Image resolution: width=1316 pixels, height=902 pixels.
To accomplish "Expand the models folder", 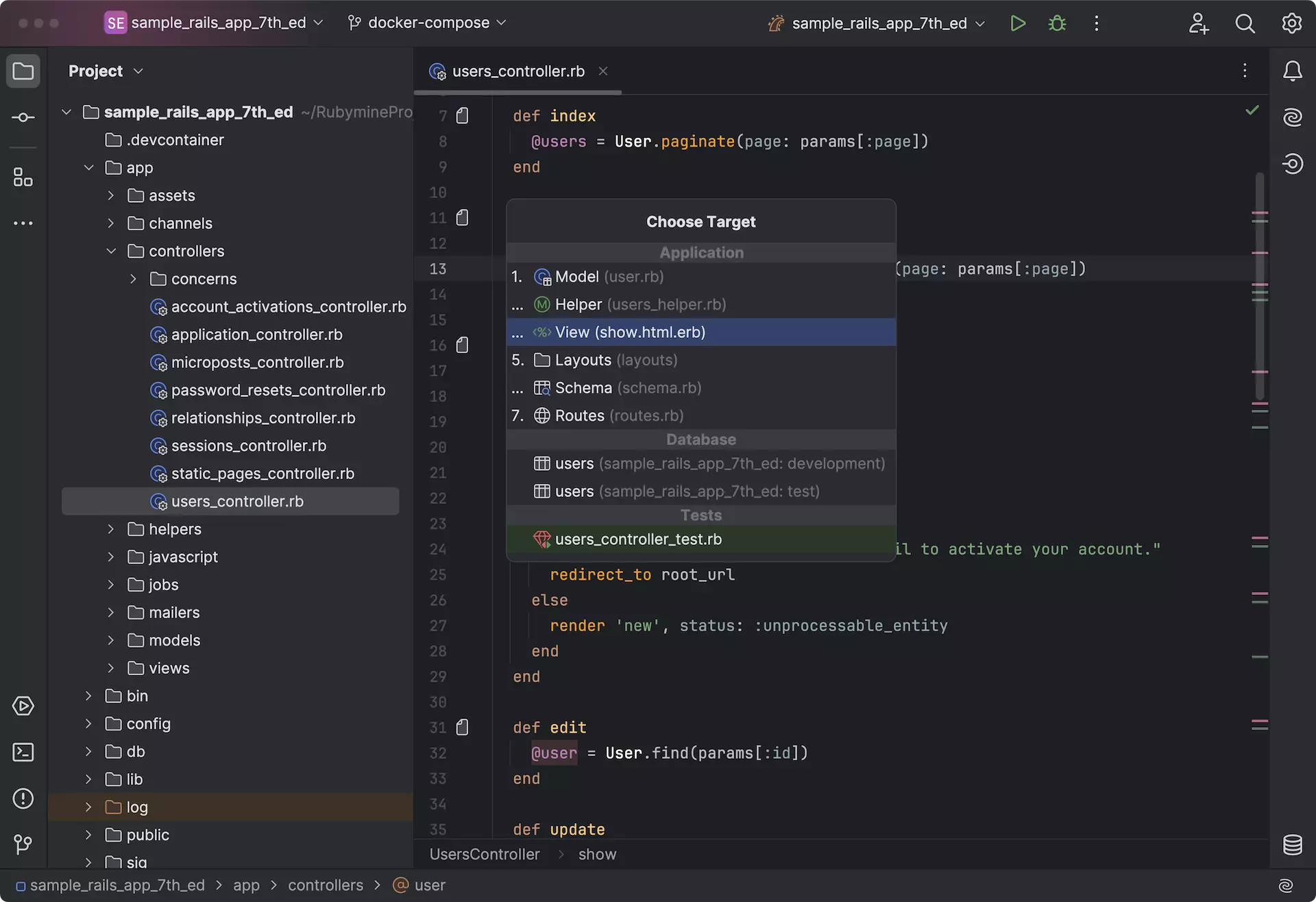I will click(x=111, y=640).
